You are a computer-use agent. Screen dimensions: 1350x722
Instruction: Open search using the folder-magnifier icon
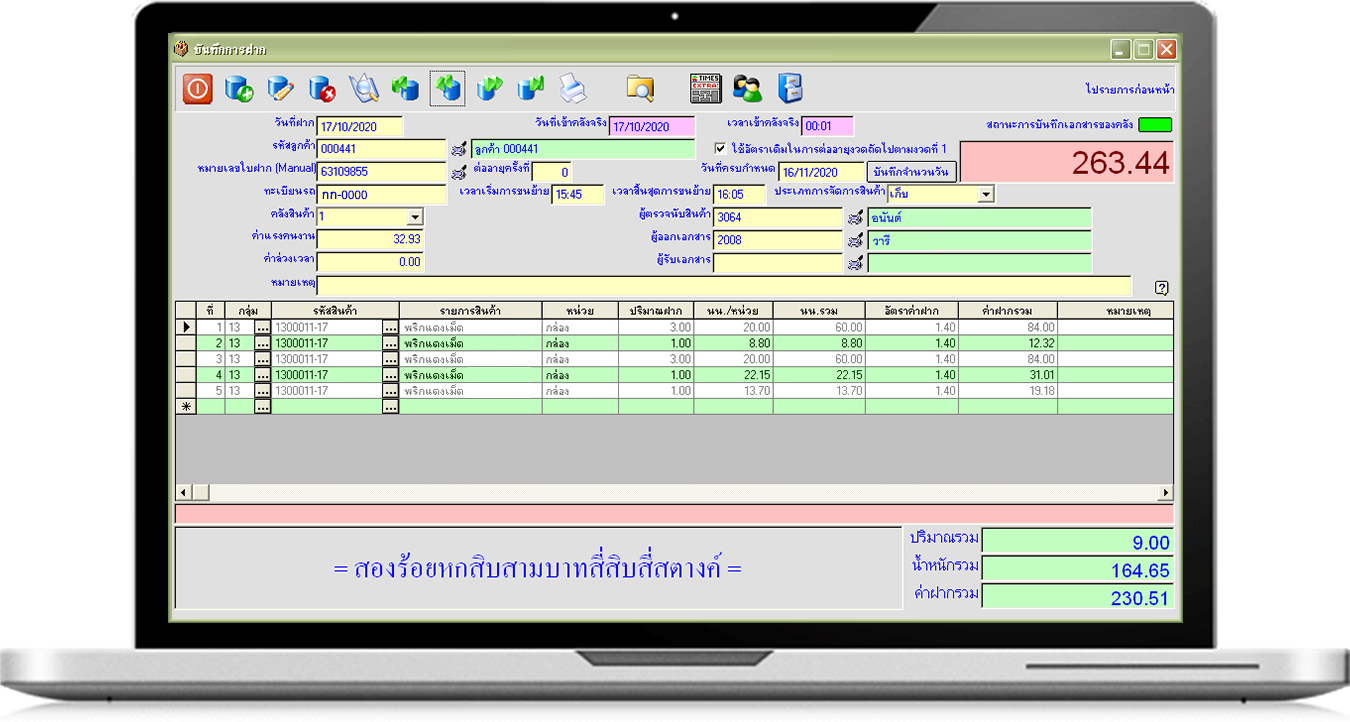coord(639,88)
